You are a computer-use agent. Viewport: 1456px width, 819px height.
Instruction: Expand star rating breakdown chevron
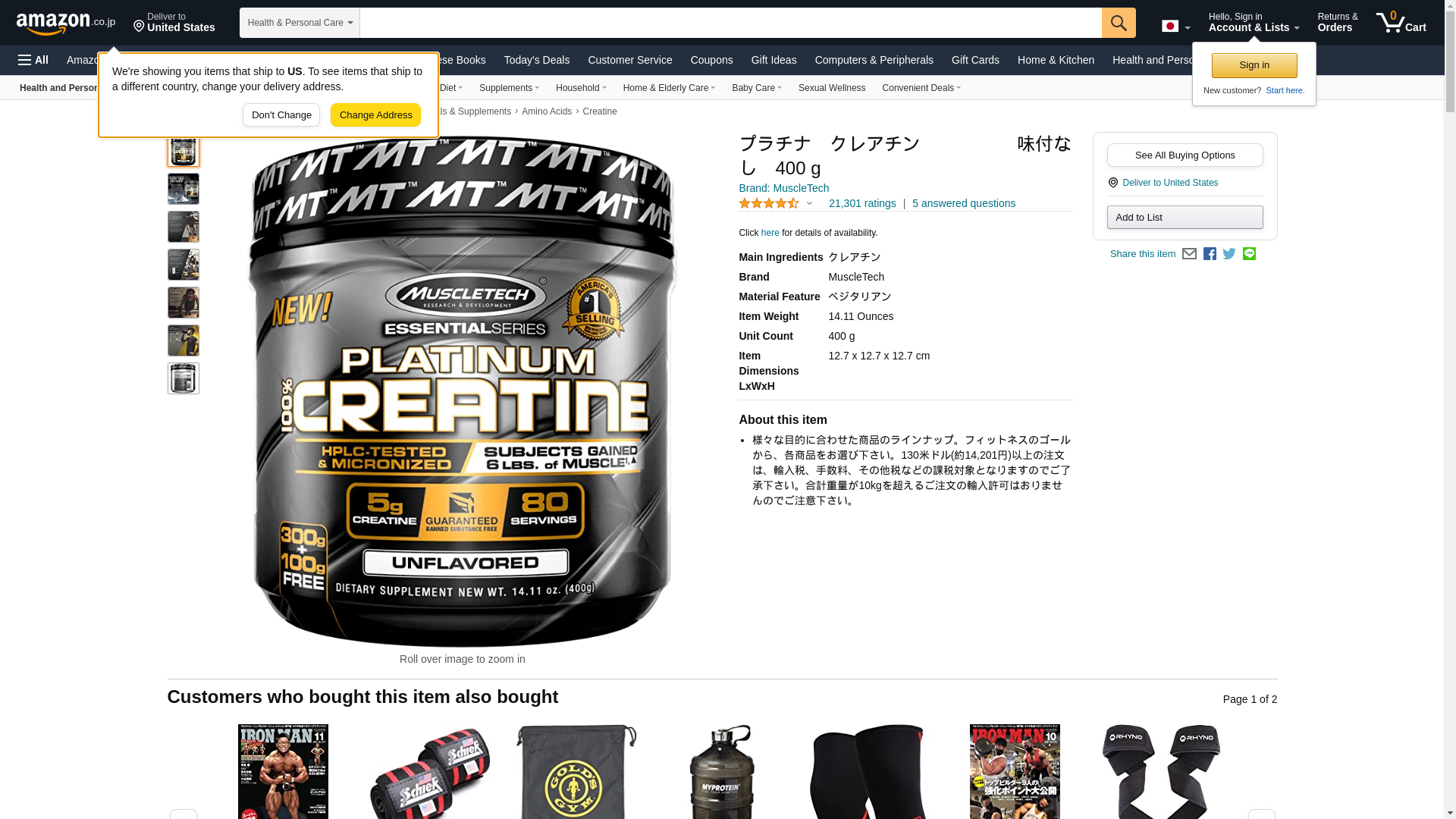pos(809,203)
